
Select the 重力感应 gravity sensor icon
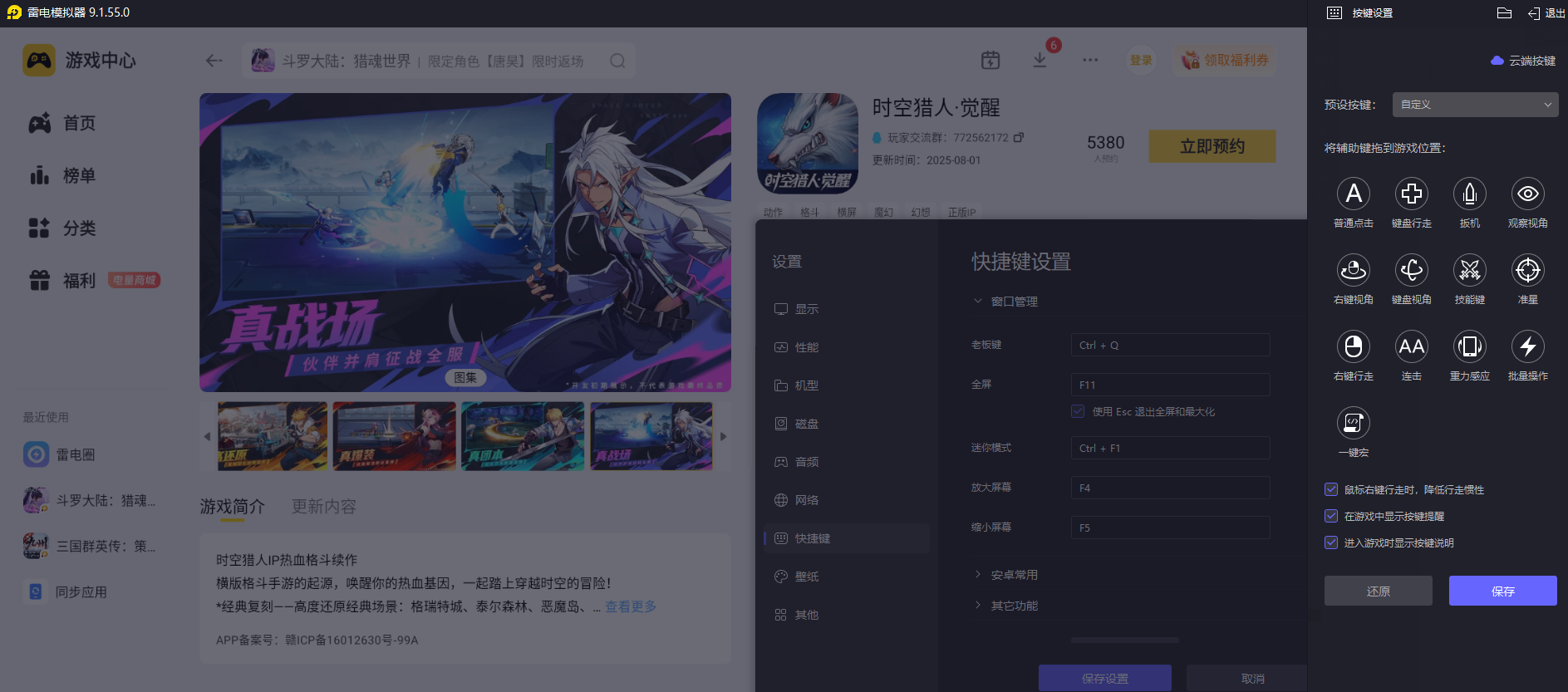pyautogui.click(x=1469, y=346)
